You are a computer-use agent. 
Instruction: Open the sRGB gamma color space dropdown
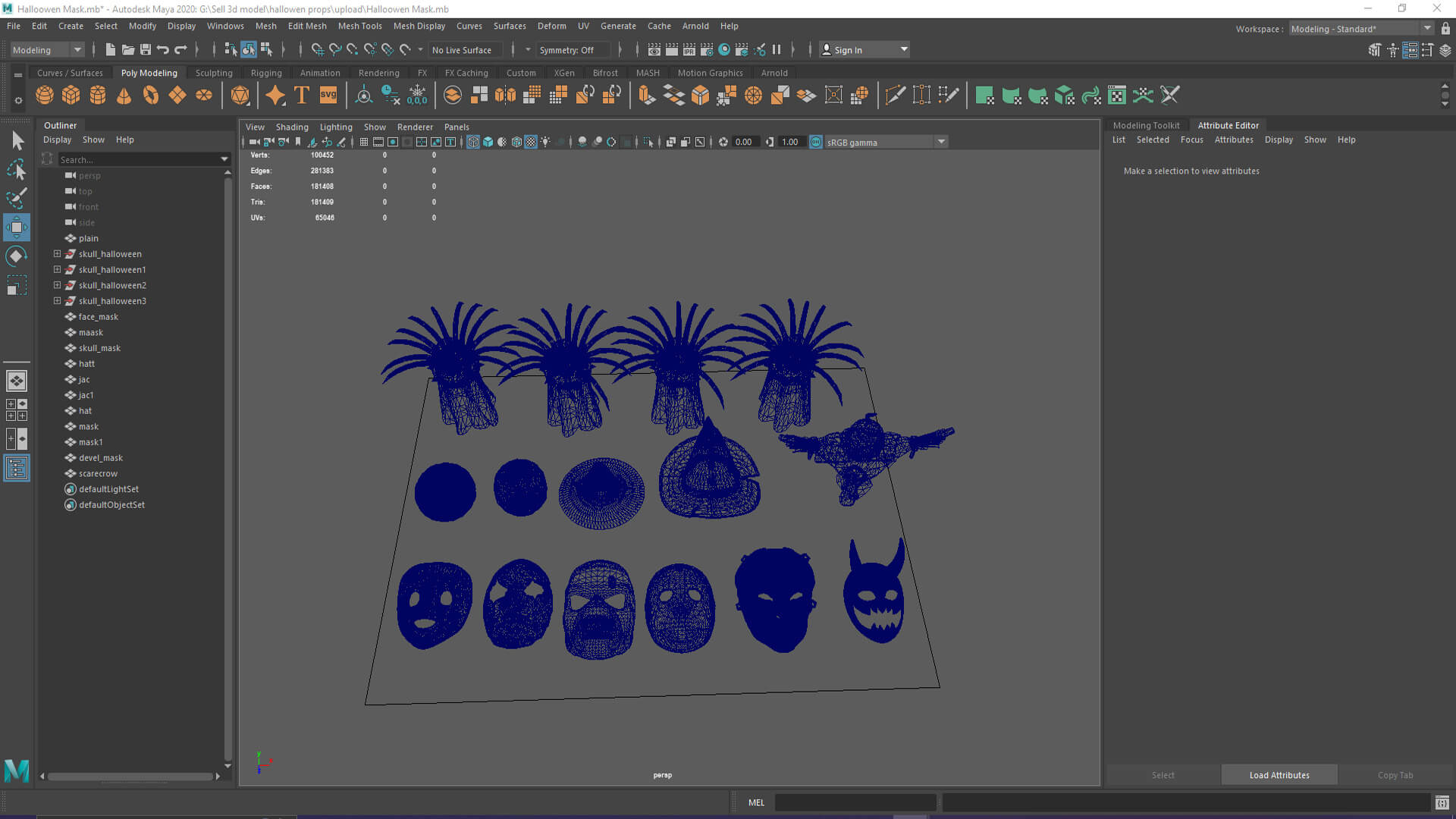(886, 142)
